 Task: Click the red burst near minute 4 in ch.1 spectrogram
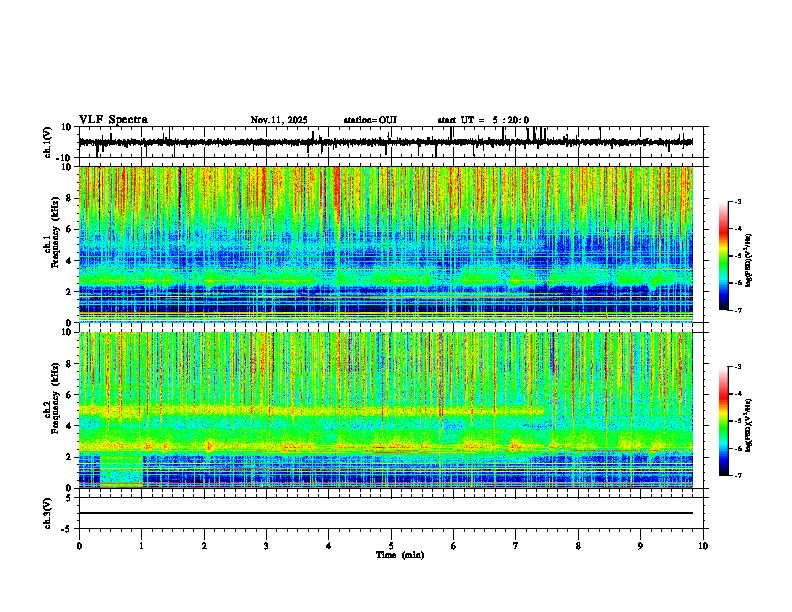(337, 194)
